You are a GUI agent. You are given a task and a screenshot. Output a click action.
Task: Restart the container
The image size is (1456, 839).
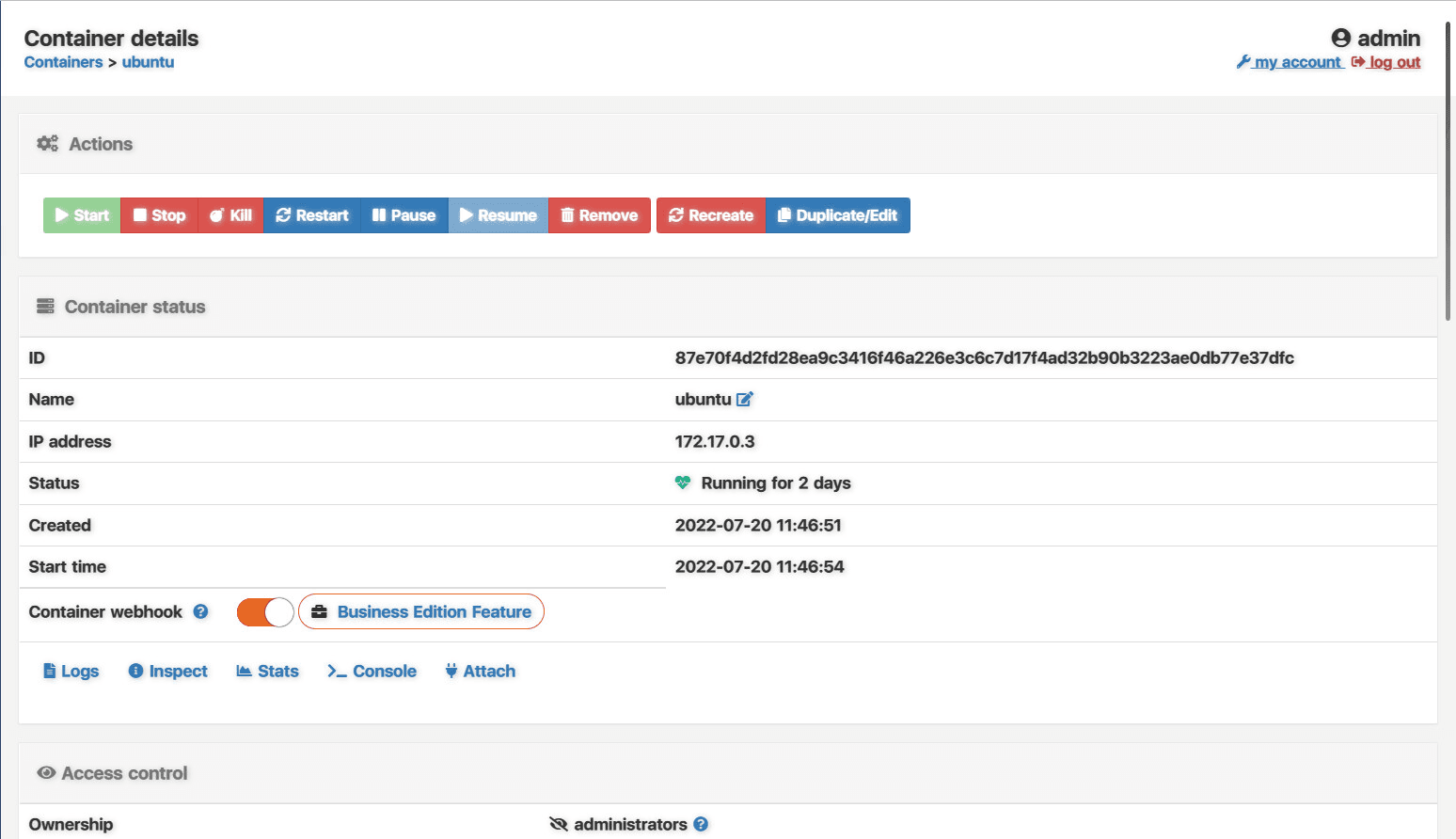coord(311,215)
